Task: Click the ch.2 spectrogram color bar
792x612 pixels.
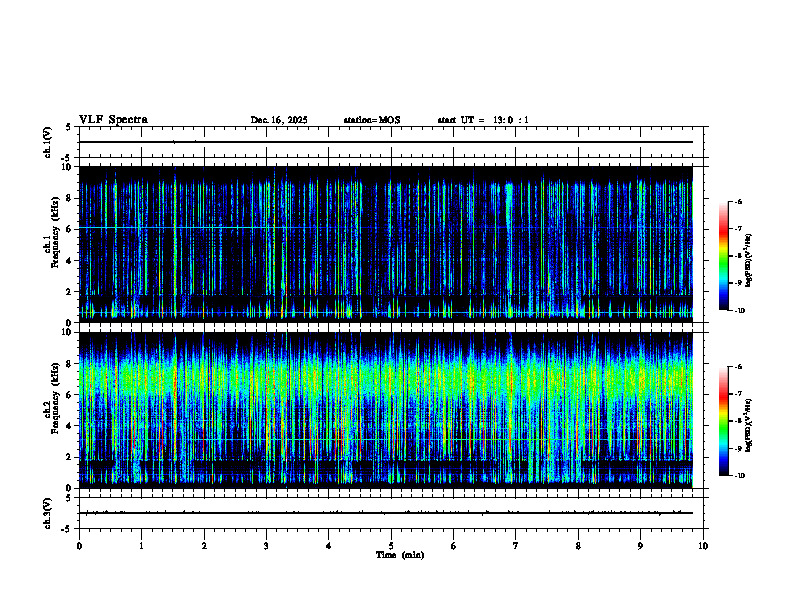Action: [723, 421]
